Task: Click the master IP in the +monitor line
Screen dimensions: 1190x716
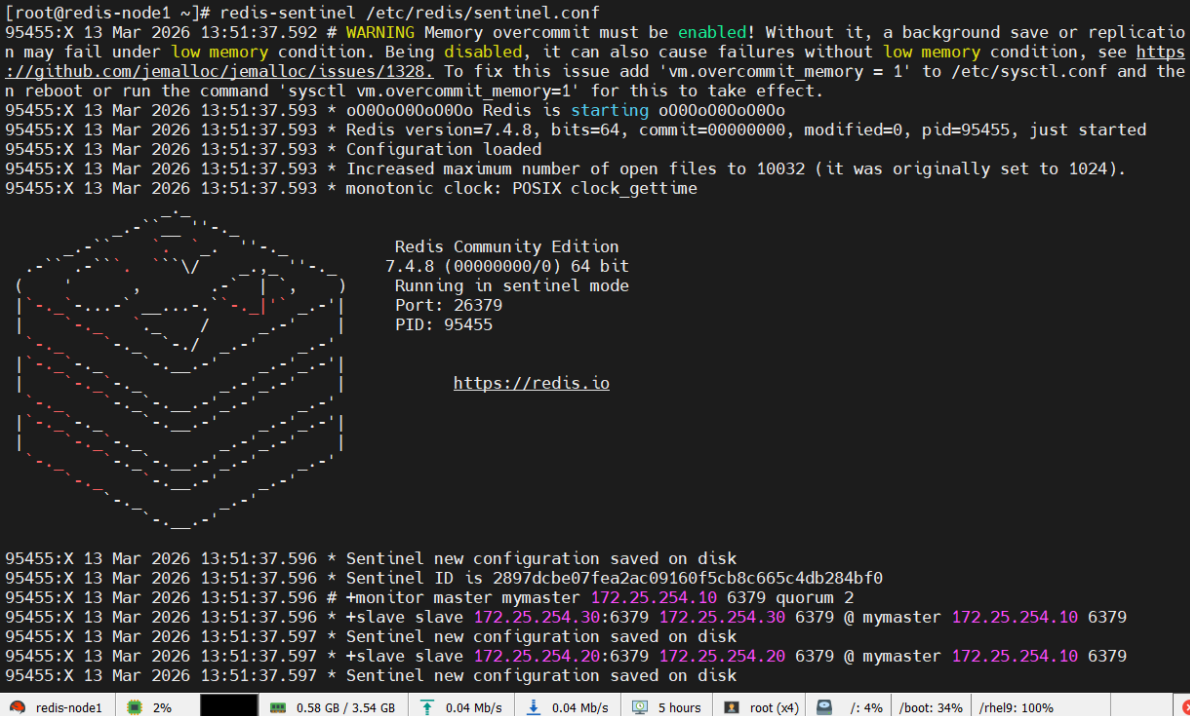Action: (654, 598)
